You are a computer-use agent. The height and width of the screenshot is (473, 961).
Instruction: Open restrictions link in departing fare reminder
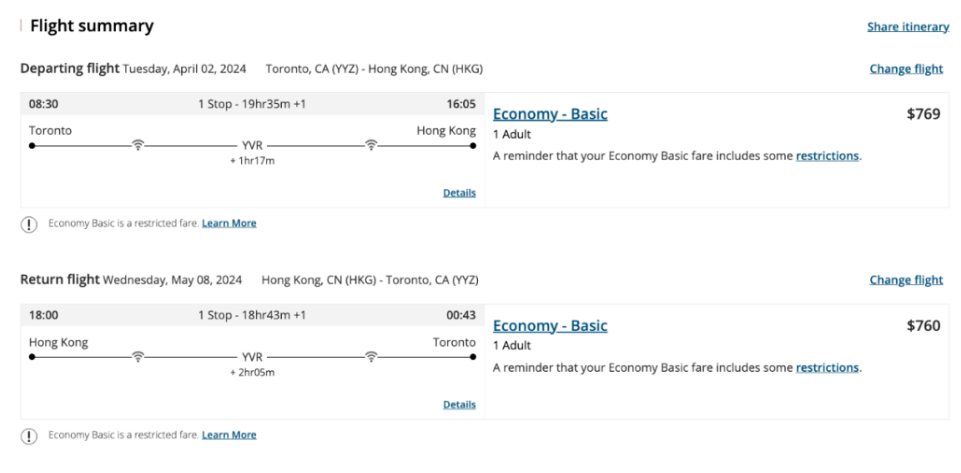(827, 156)
